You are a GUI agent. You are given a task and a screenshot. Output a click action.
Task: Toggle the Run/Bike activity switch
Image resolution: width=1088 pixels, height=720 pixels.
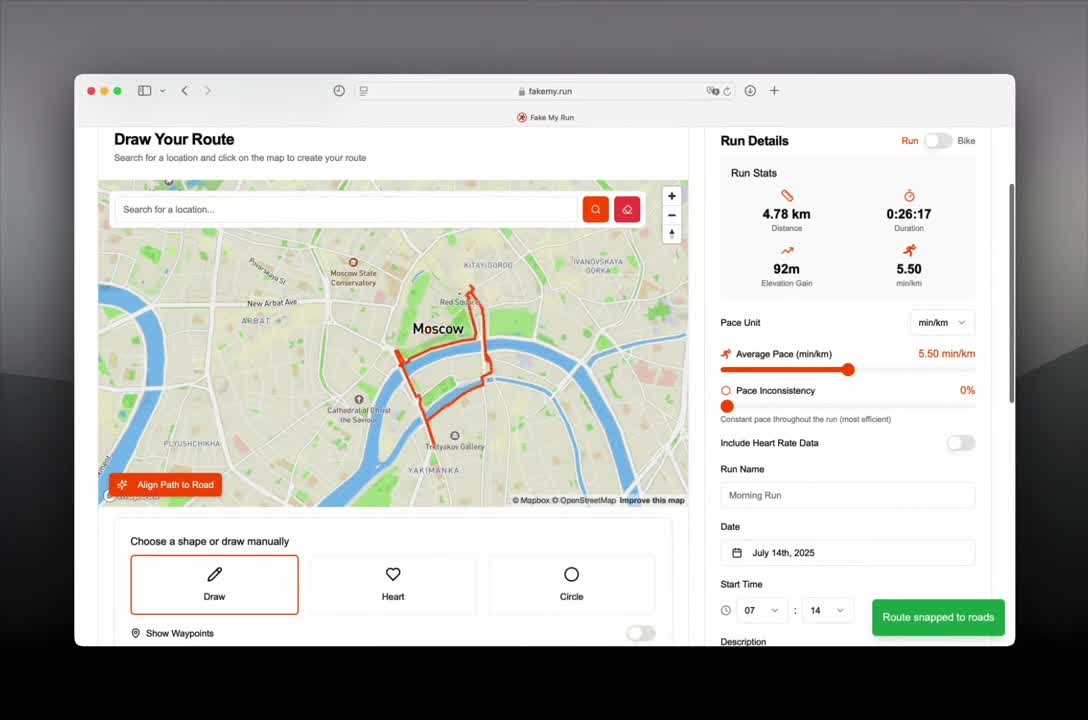(938, 141)
